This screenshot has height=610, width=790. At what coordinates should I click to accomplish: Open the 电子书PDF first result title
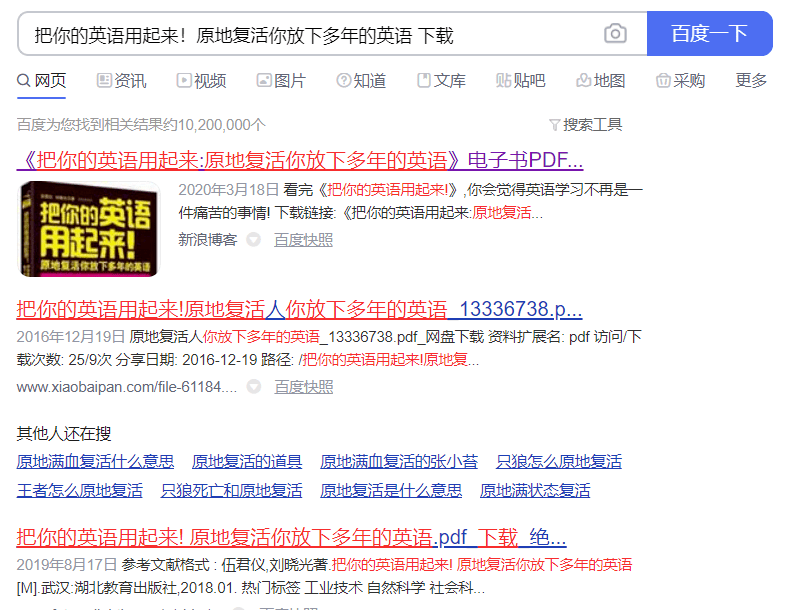300,160
